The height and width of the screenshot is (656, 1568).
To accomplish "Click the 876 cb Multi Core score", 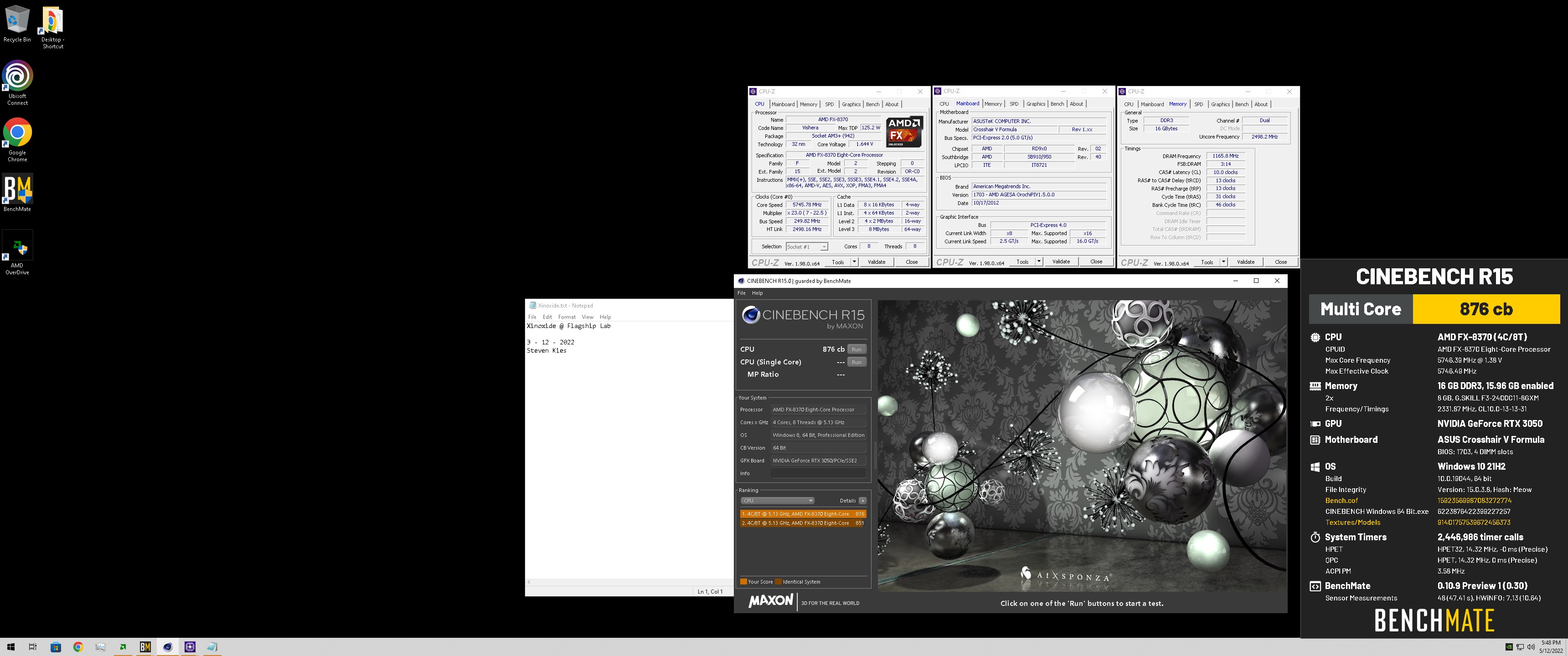I will point(1486,309).
